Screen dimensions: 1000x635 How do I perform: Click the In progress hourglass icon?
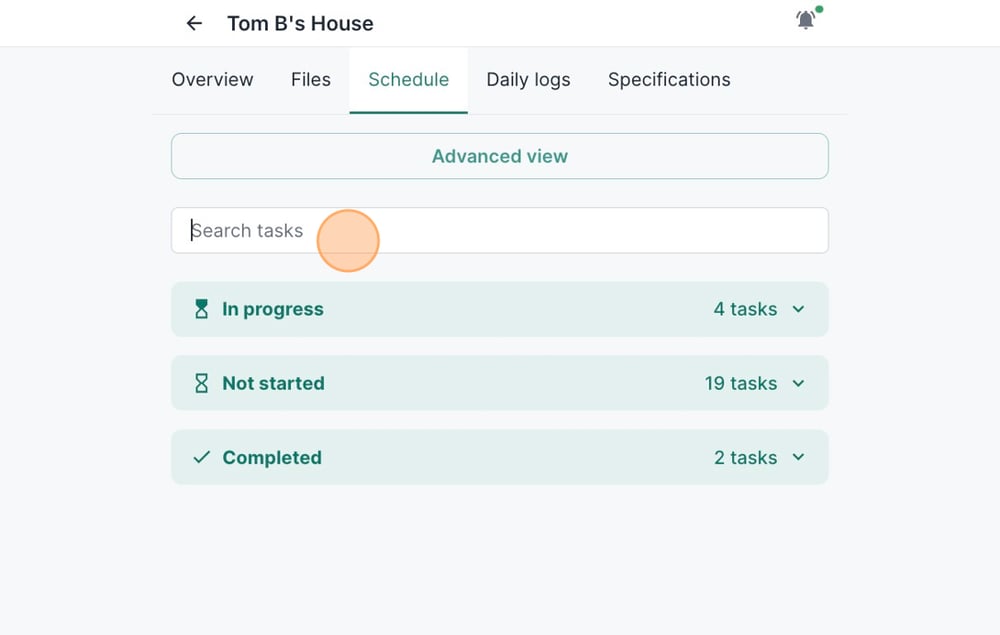coord(202,309)
